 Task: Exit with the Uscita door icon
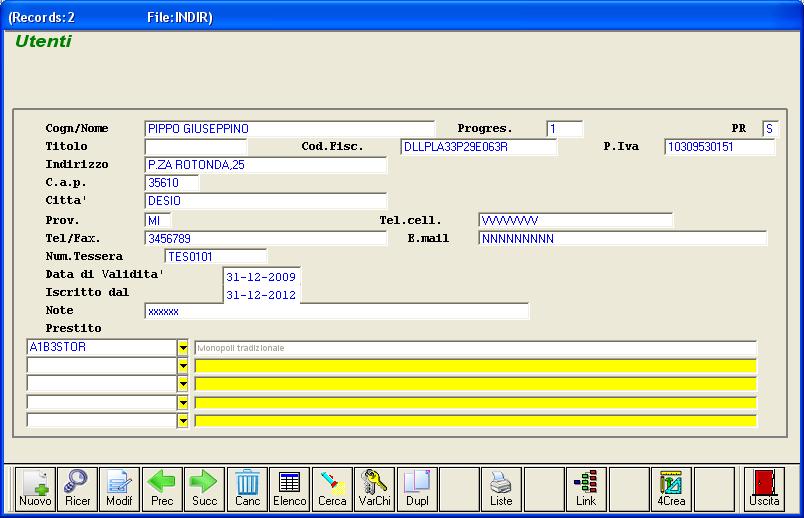[764, 489]
